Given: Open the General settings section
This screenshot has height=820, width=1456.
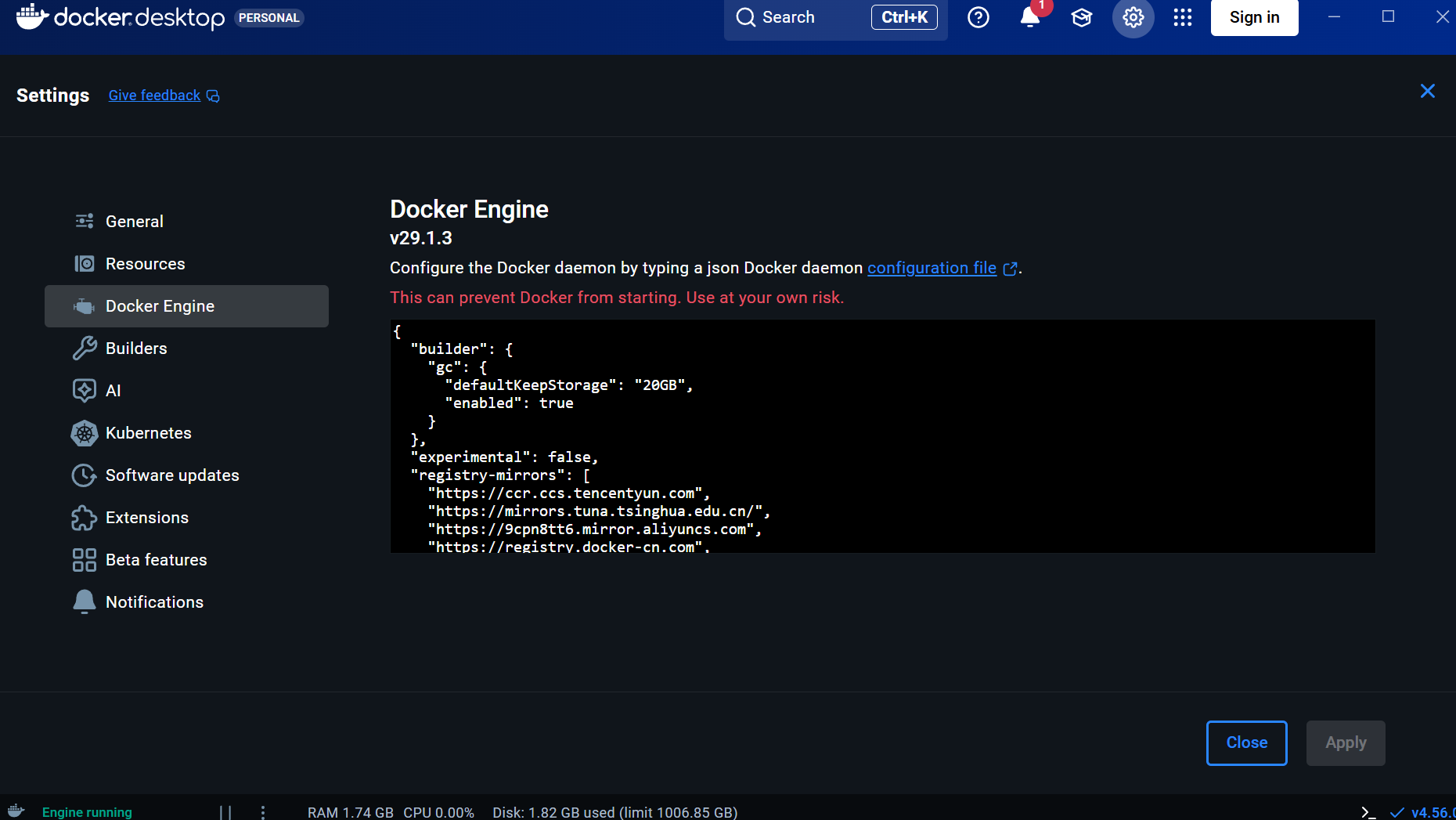Looking at the screenshot, I should tap(186, 222).
